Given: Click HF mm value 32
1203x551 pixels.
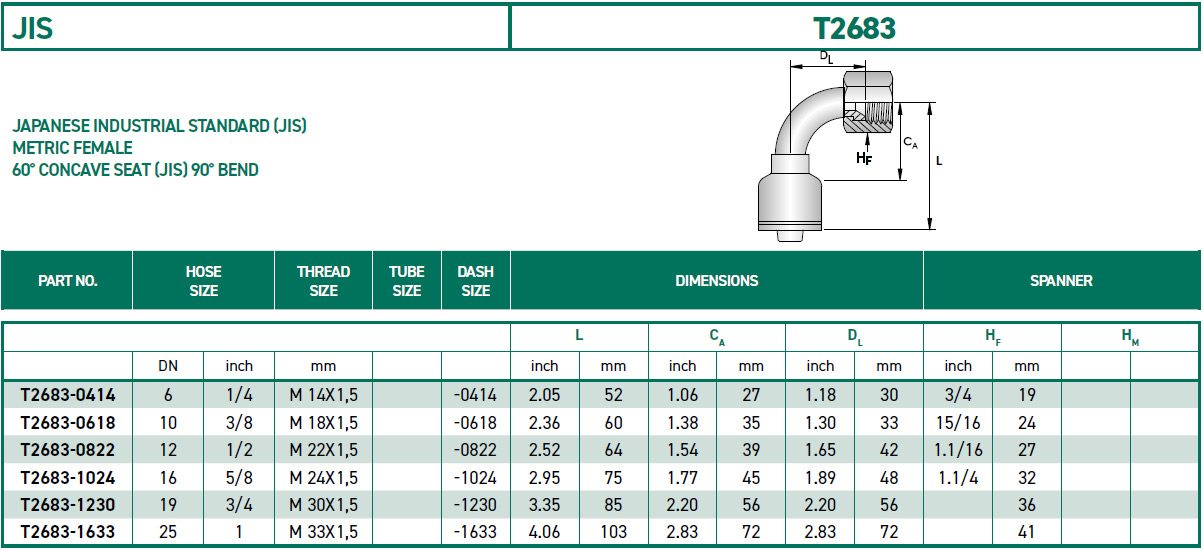Looking at the screenshot, I should point(1027,477).
